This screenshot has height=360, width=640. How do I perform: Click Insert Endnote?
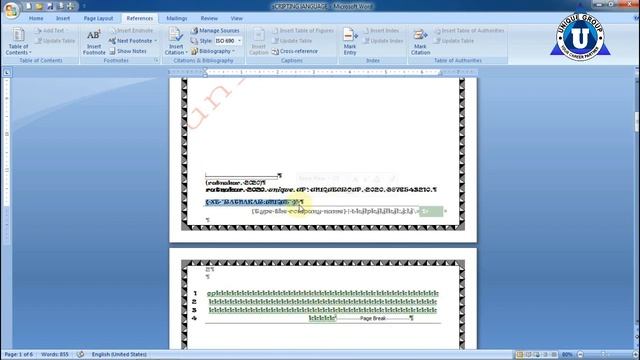(x=131, y=31)
